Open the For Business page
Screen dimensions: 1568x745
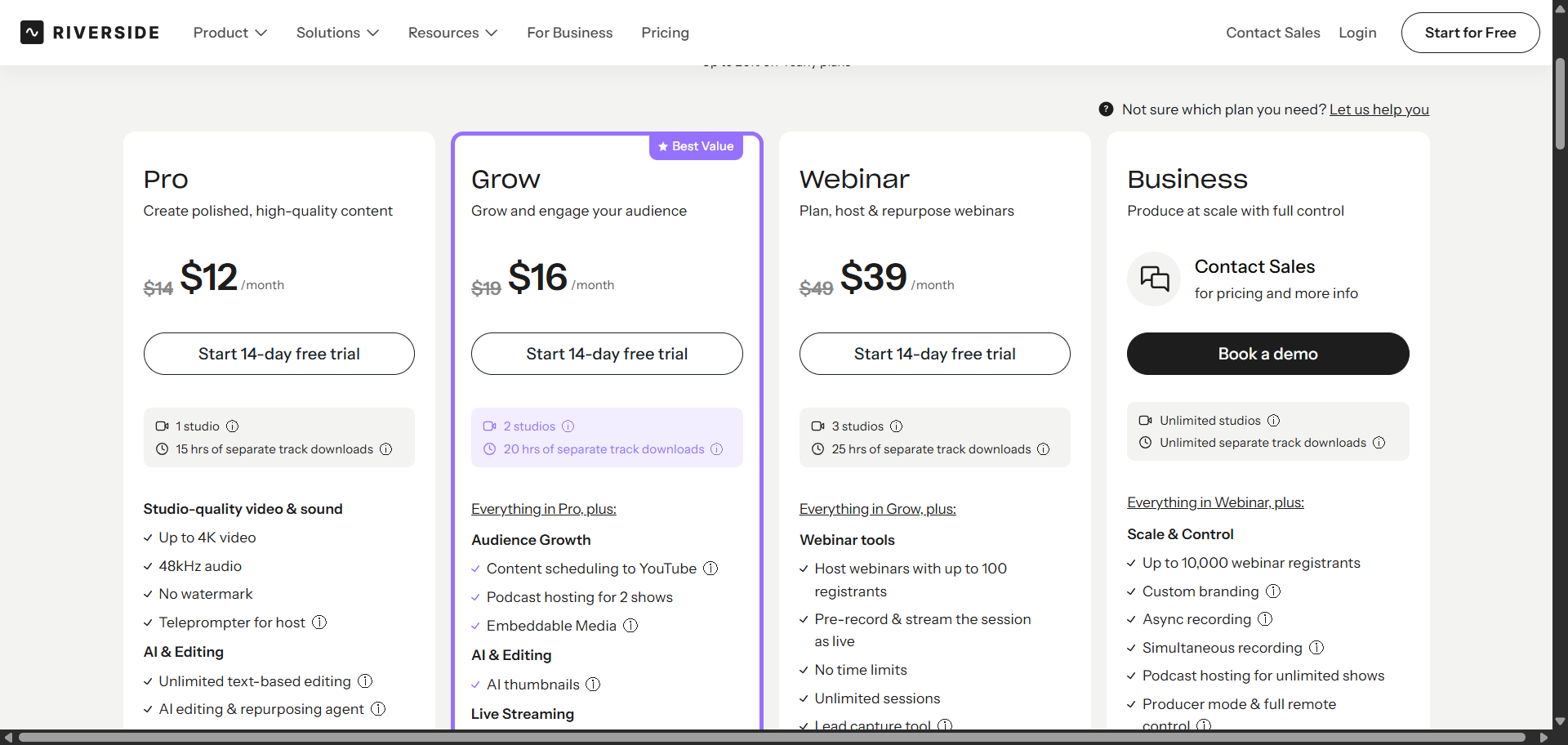[570, 33]
